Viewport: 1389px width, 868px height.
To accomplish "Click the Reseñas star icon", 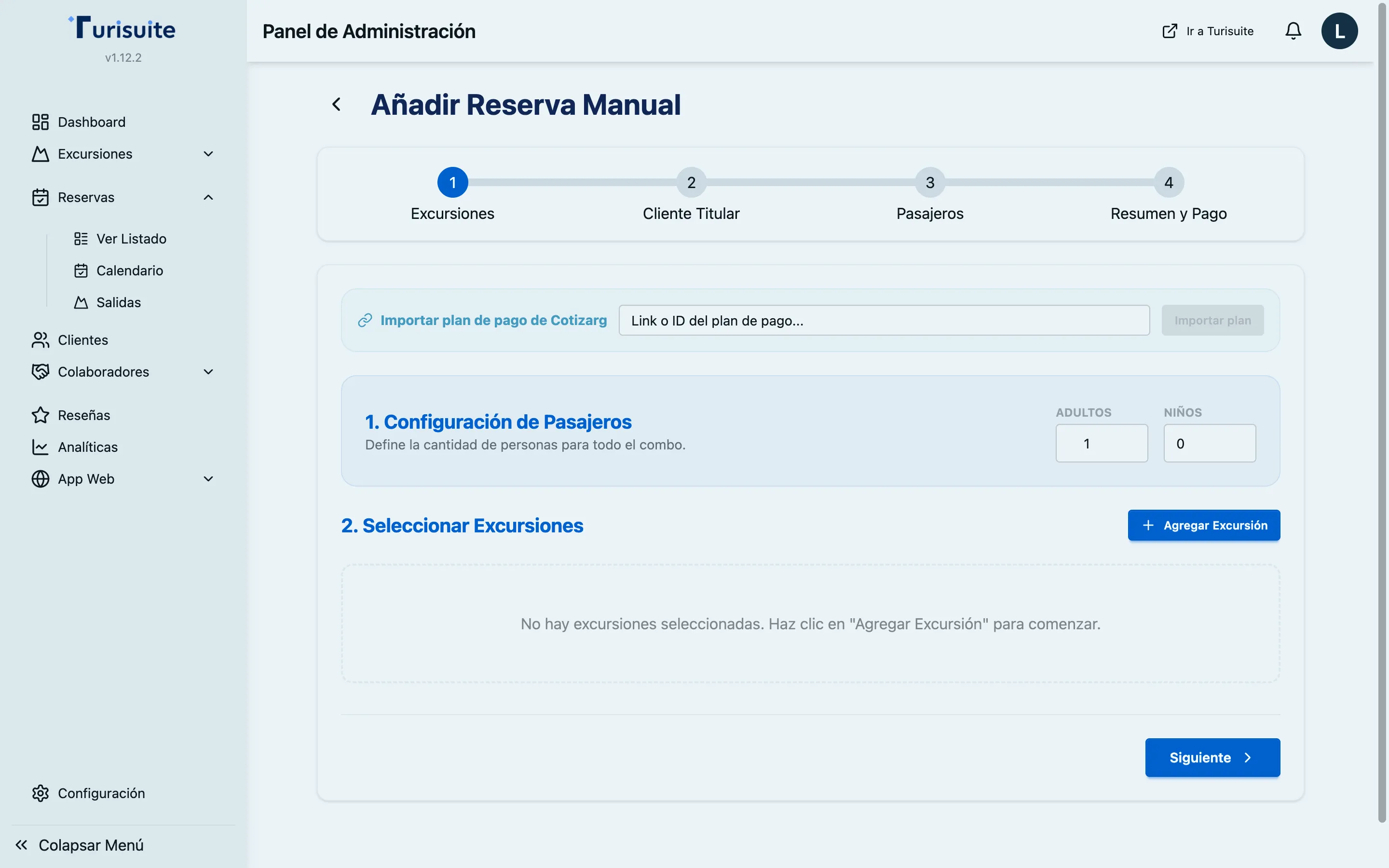I will (x=40, y=415).
